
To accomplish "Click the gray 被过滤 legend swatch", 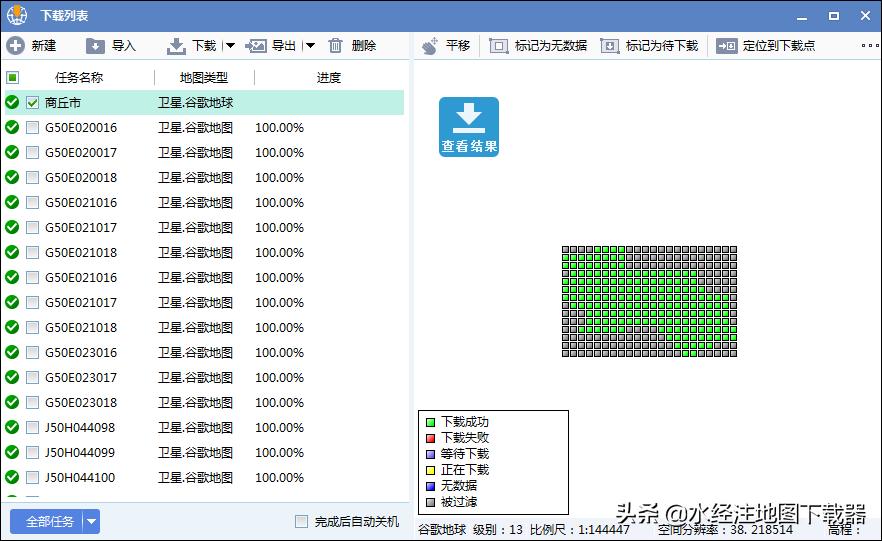I will point(430,502).
